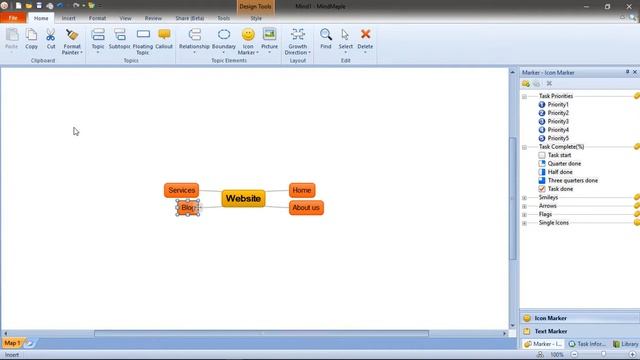The image size is (640, 360).
Task: Click the Copy icon in Clipboard group
Action: click(x=31, y=36)
